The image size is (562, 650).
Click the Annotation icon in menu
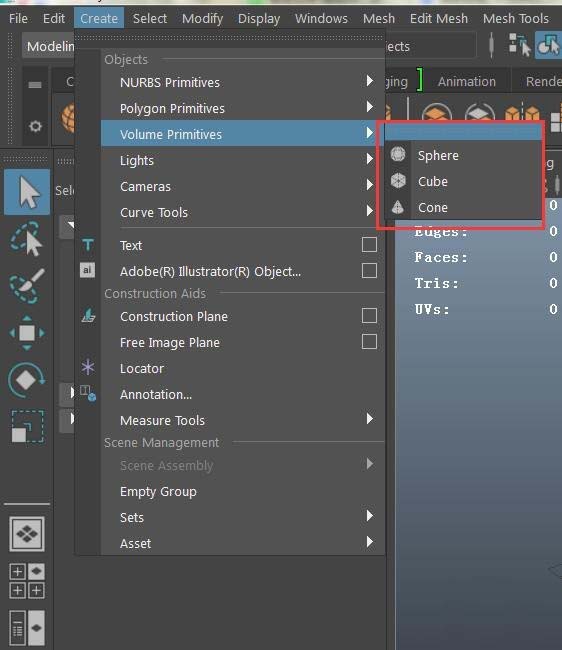88,393
